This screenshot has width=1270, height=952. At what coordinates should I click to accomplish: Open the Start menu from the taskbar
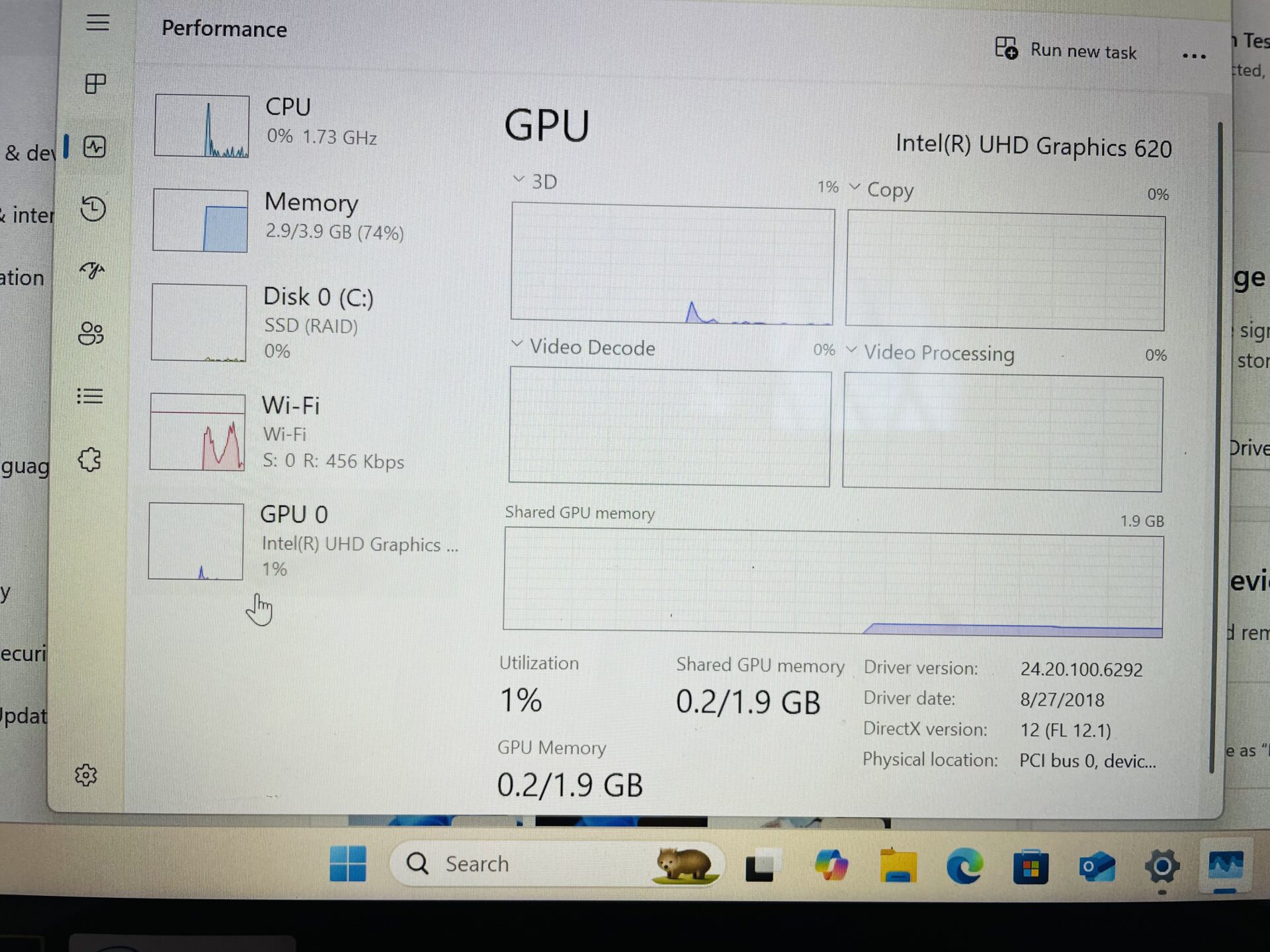348,864
